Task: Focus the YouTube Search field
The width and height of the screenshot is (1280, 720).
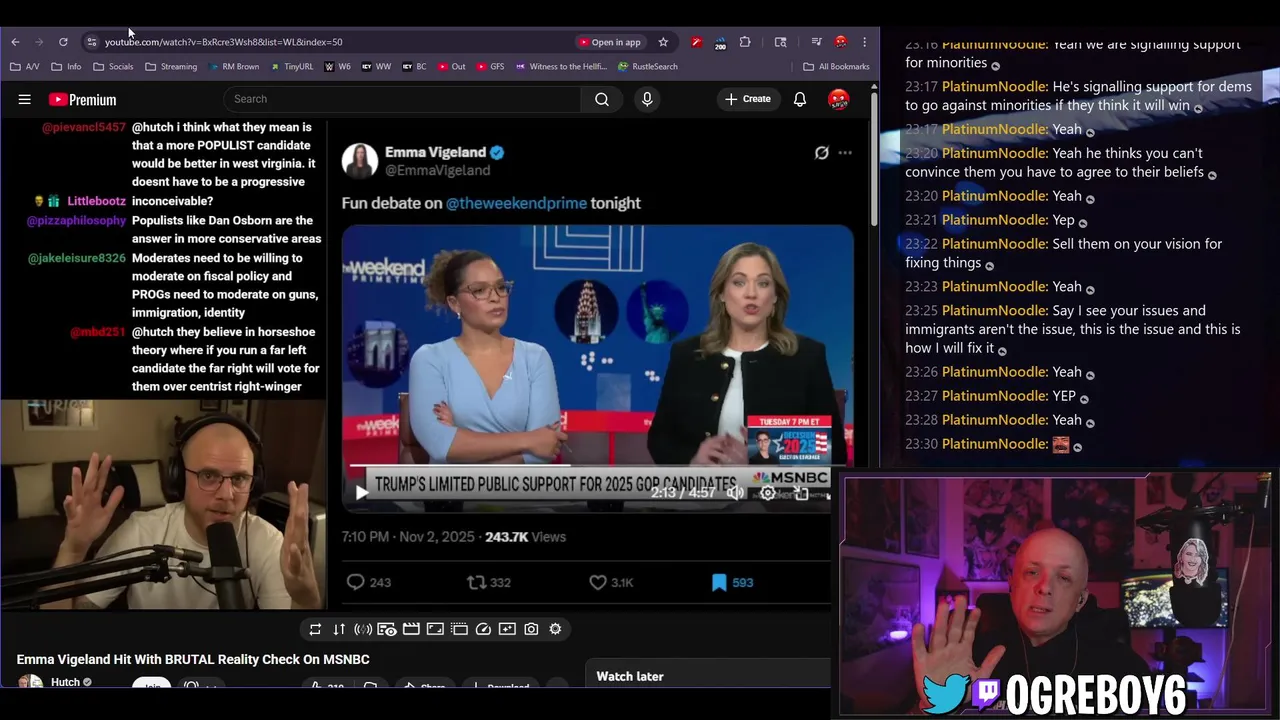Action: click(402, 99)
